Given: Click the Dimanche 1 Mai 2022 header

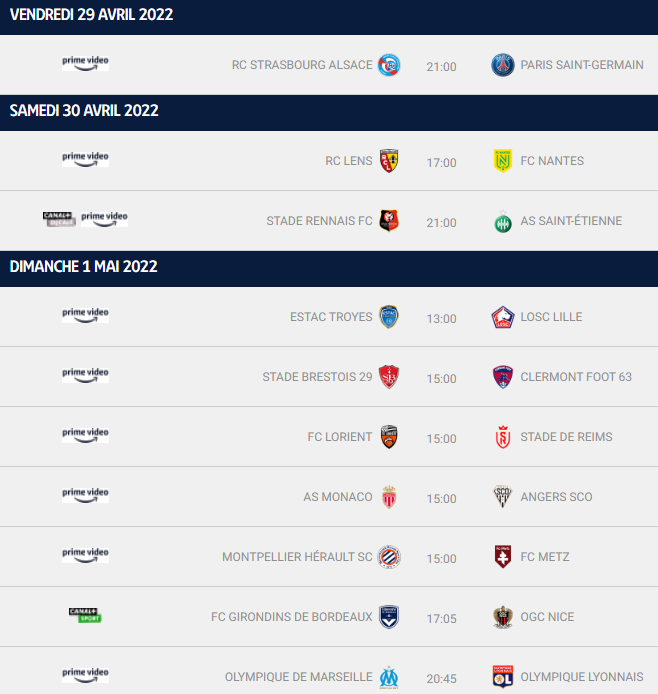Looking at the screenshot, I should tap(329, 269).
